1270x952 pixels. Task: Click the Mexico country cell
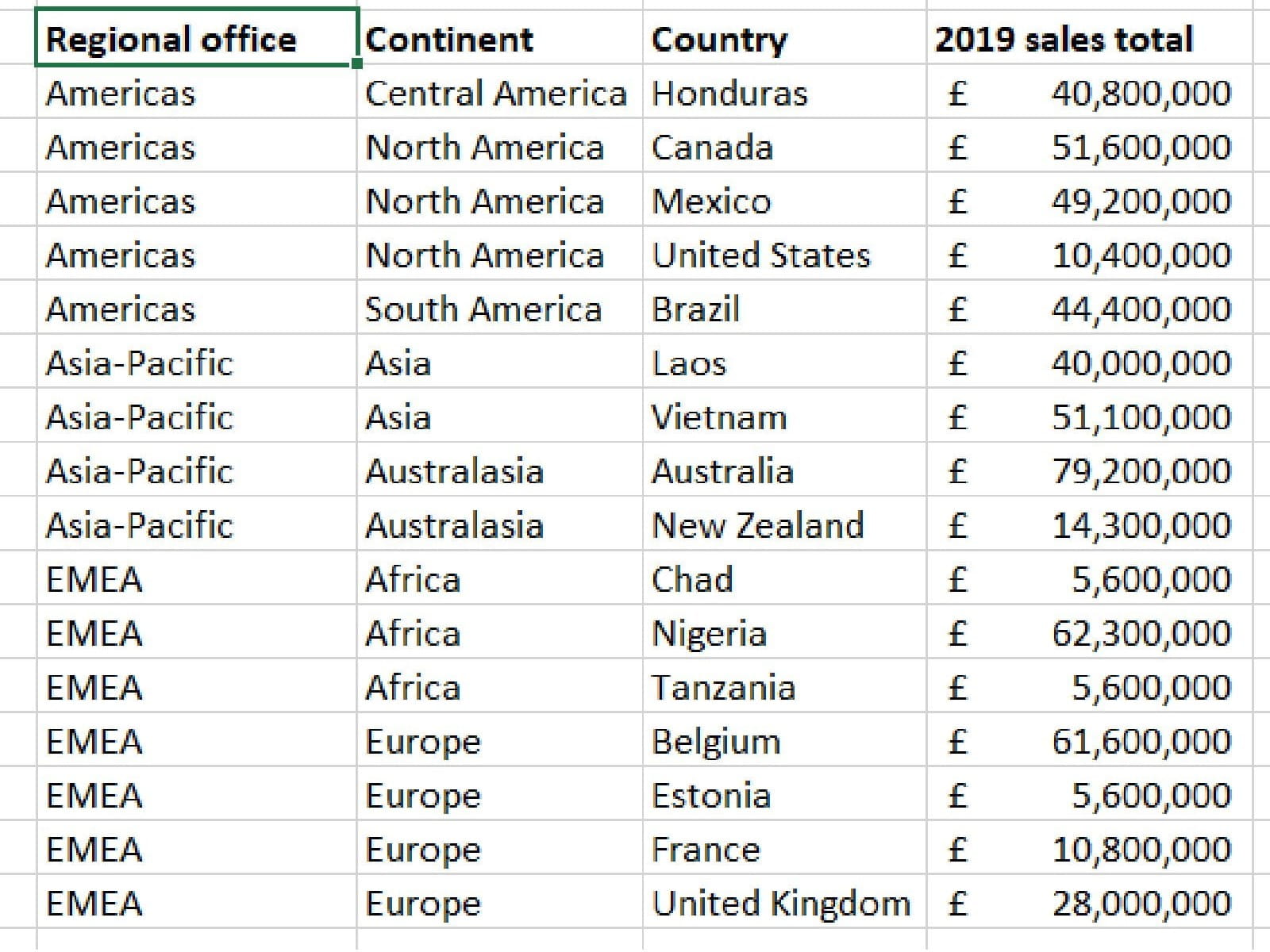711,202
